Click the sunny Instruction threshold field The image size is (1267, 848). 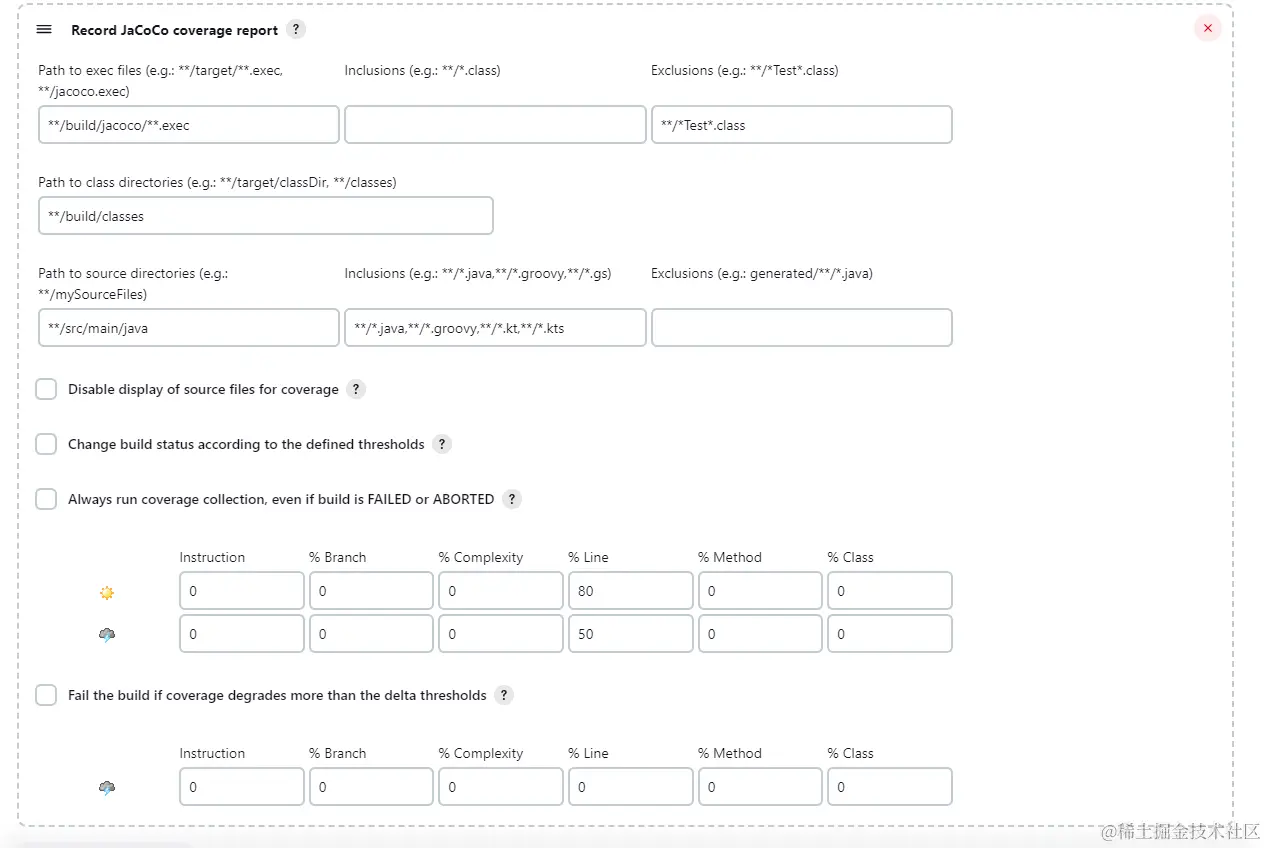(x=242, y=591)
